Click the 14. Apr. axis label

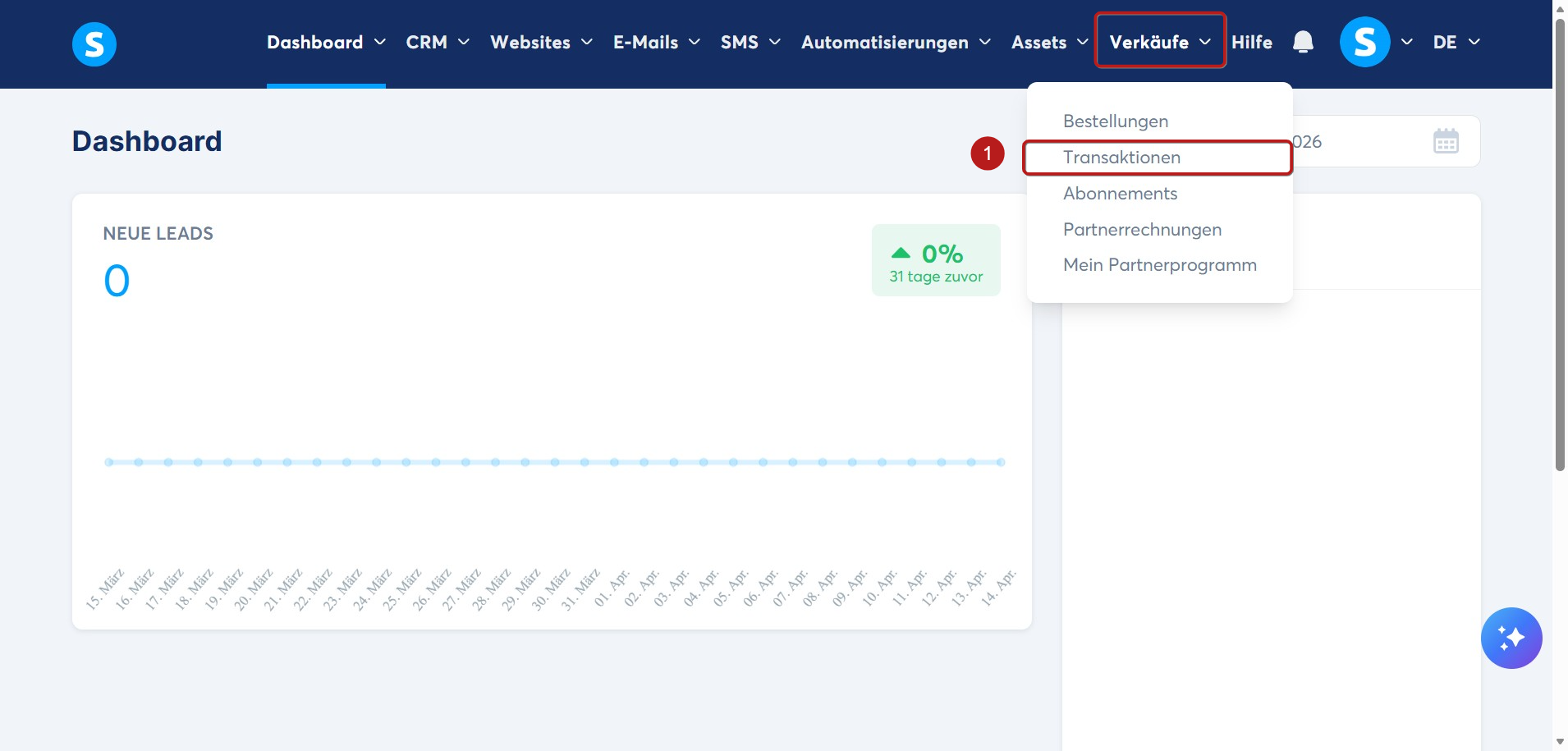(x=998, y=587)
